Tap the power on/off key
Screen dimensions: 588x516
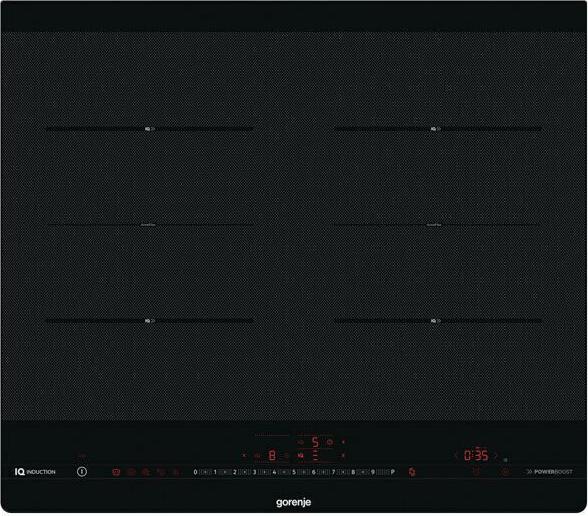(82, 471)
